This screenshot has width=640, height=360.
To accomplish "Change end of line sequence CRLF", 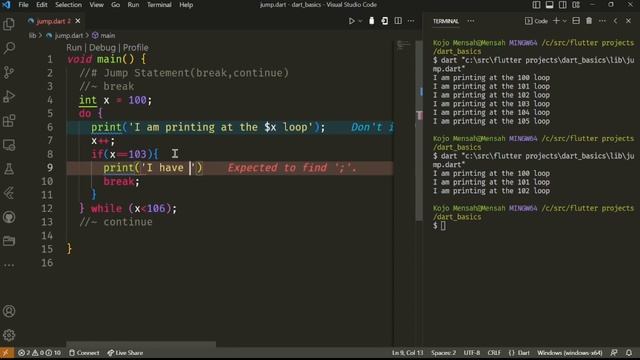I will [494, 353].
